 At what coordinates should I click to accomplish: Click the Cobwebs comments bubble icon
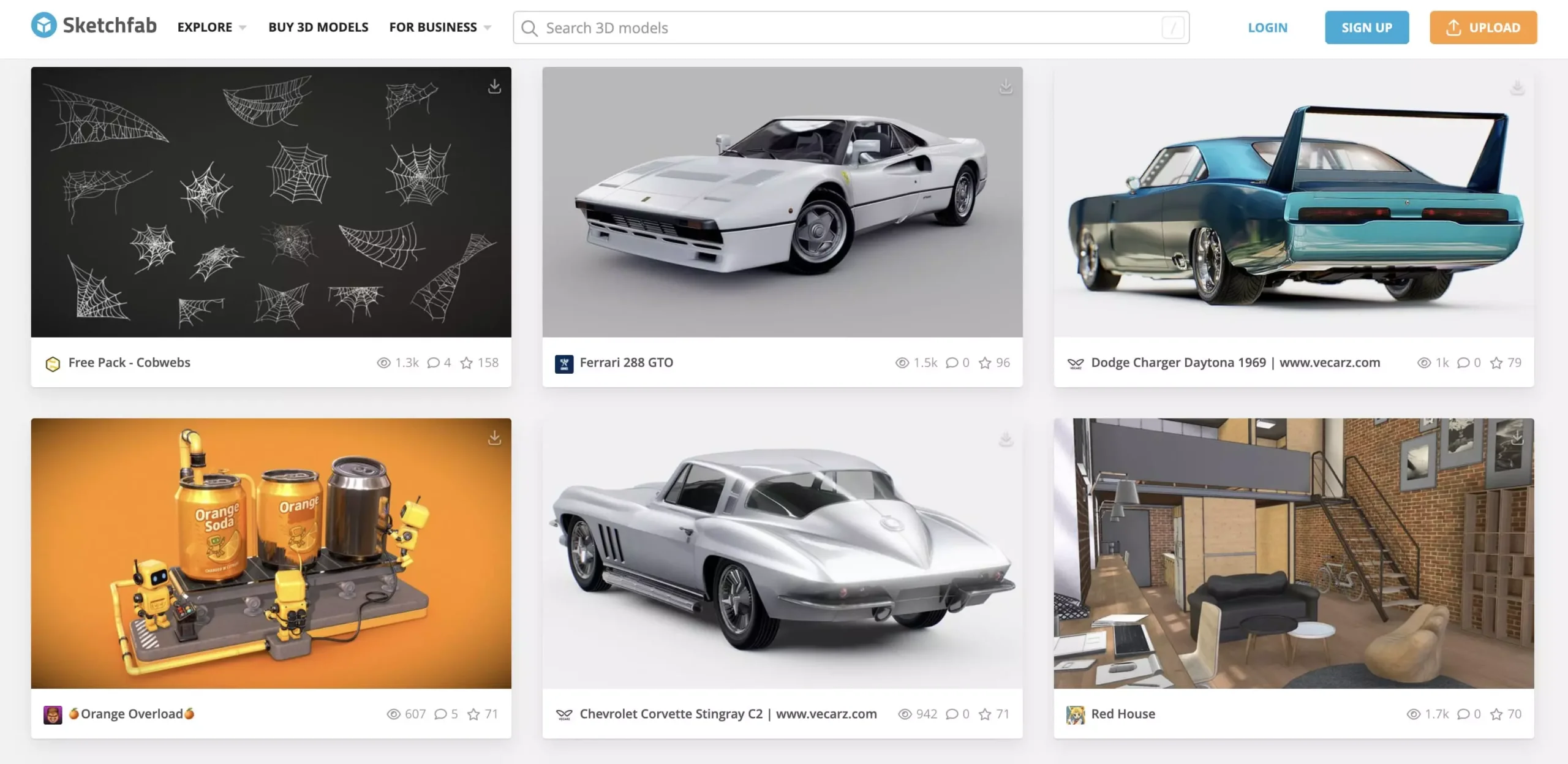click(433, 363)
